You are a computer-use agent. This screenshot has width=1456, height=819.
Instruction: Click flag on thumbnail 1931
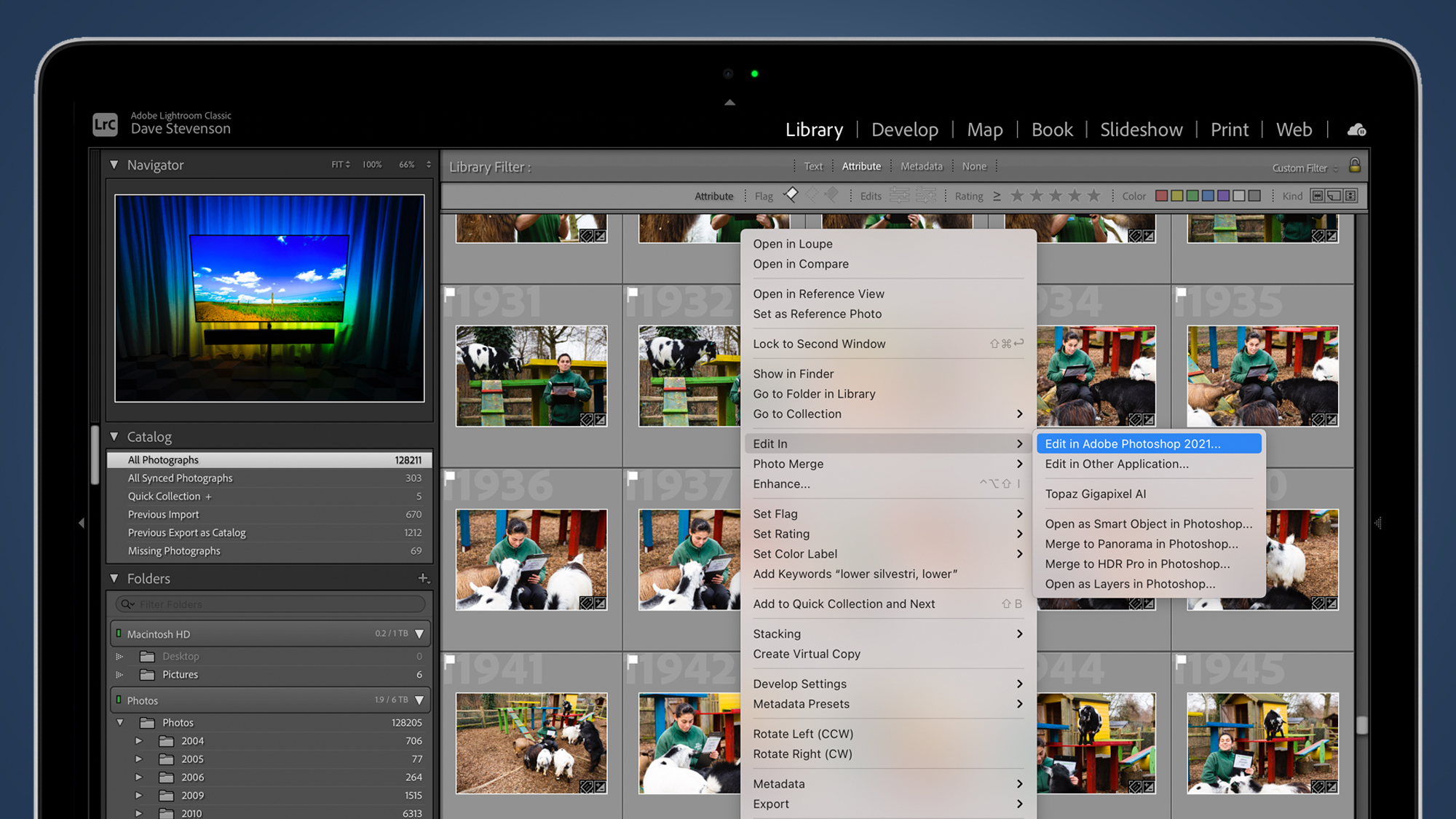[x=450, y=293]
